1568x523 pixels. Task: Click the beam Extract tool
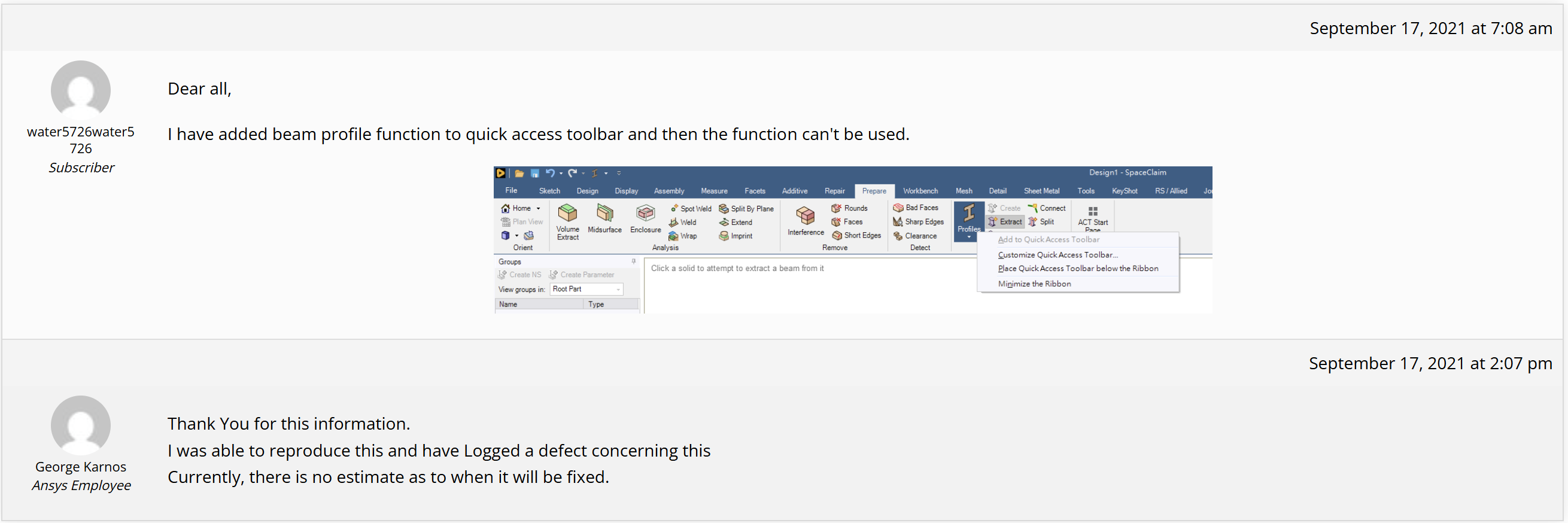1005,221
